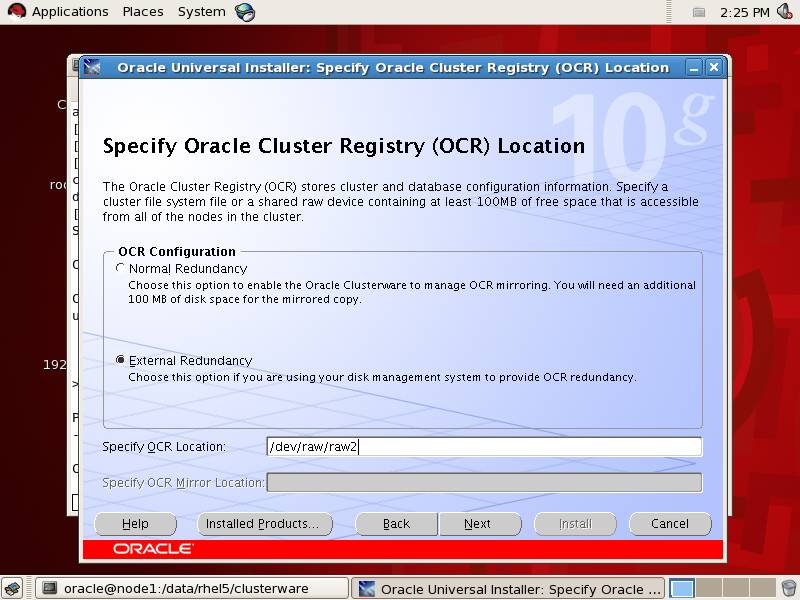Image resolution: width=800 pixels, height=600 pixels.
Task: Select the Normal Redundancy radio button
Action: click(x=120, y=268)
